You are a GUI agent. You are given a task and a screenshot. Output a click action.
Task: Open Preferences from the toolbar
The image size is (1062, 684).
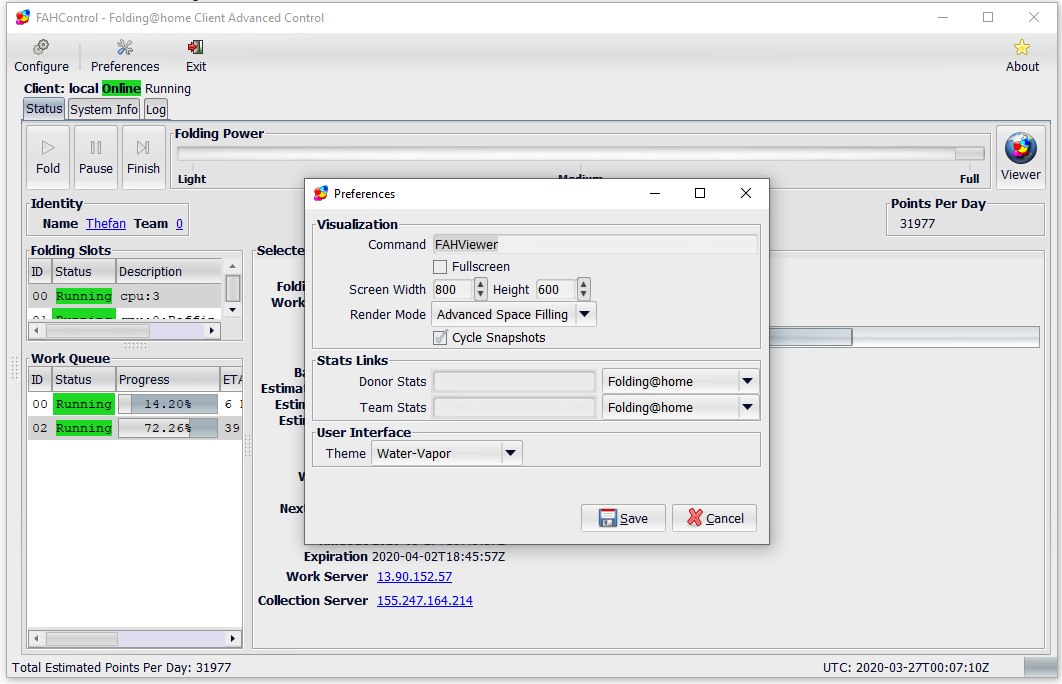coord(125,48)
